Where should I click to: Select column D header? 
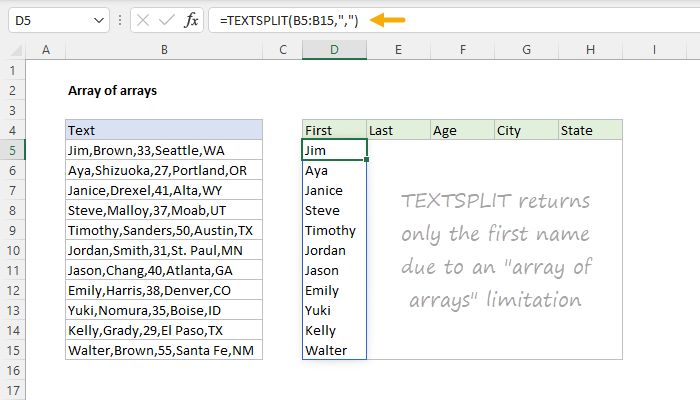334,50
